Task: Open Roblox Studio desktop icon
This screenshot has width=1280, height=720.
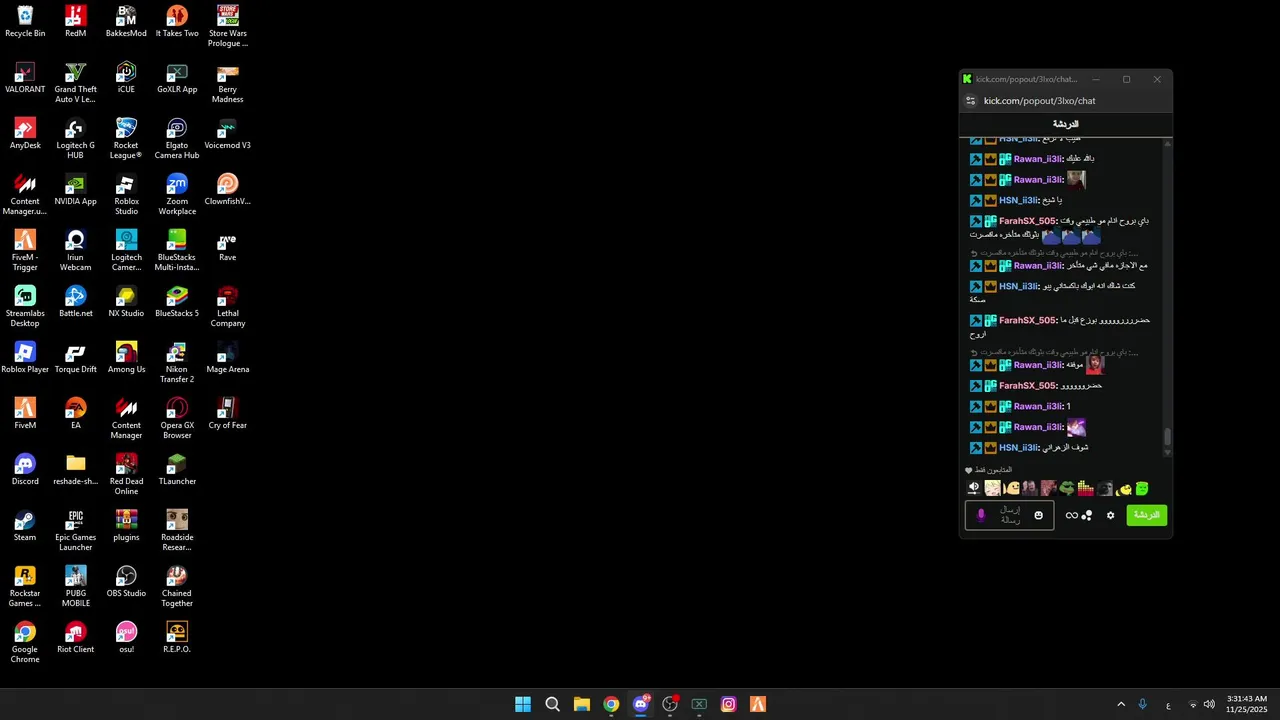Action: point(126,195)
